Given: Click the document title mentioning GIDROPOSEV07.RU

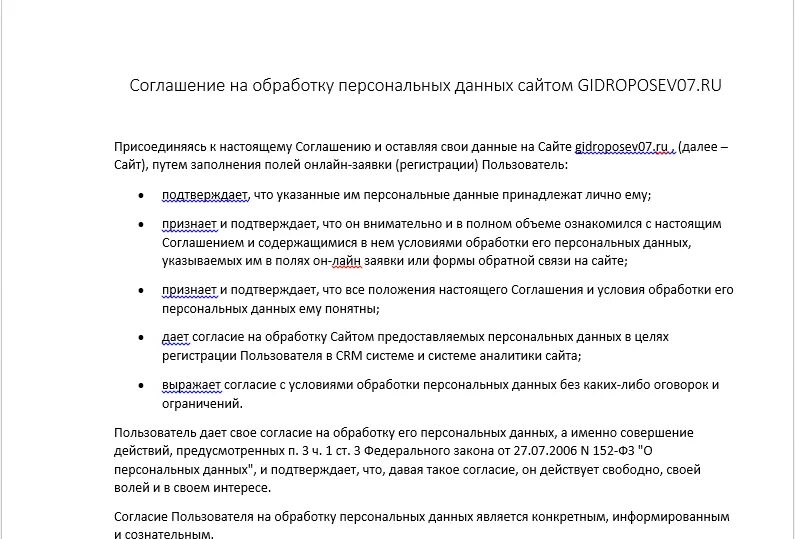Looking at the screenshot, I should tap(425, 85).
